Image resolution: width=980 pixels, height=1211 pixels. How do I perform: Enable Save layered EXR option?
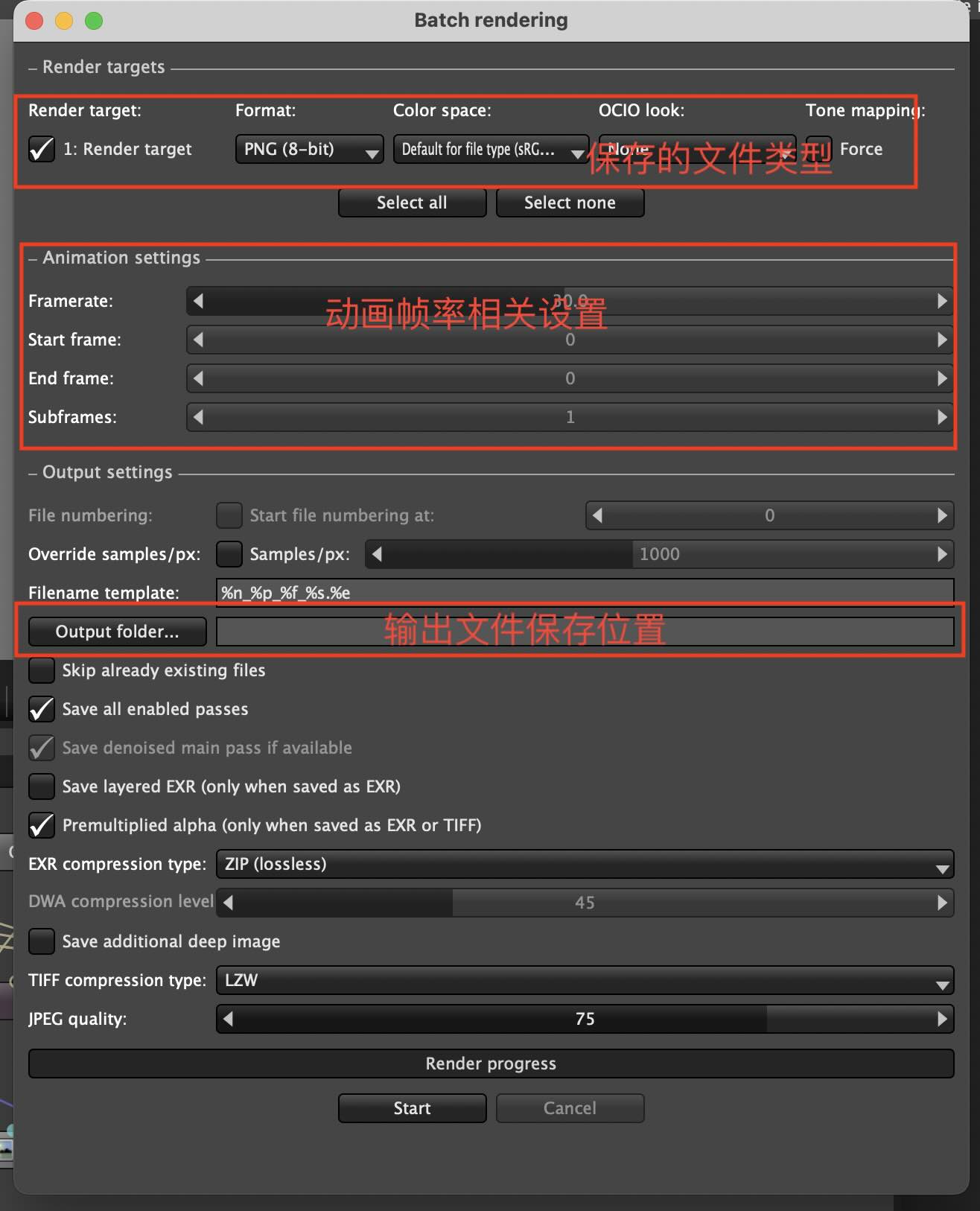(42, 786)
